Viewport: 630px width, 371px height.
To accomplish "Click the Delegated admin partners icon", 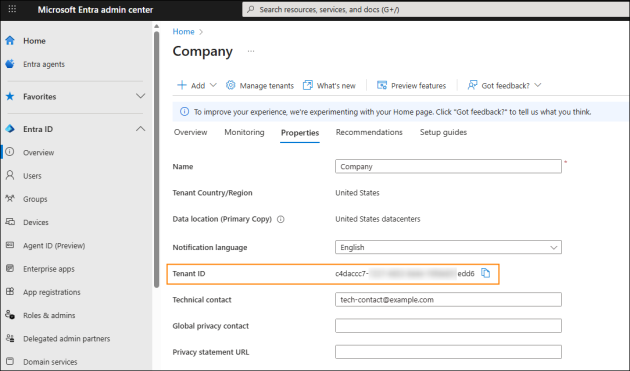I will click(10, 338).
